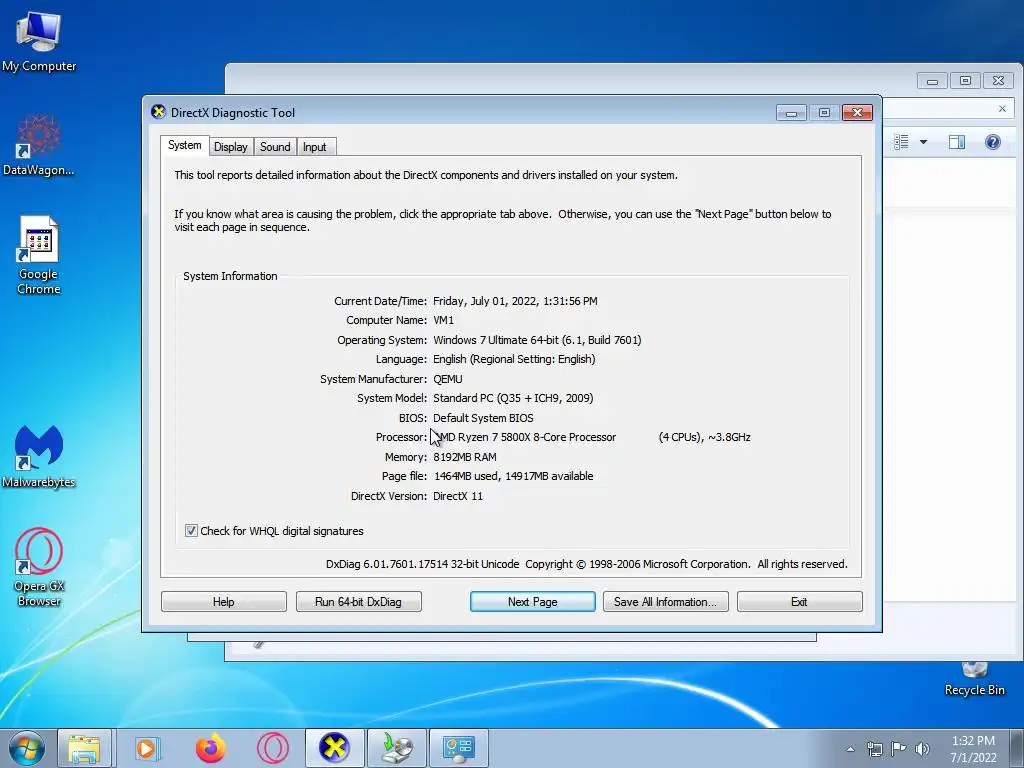
Task: Open the Action Center flag icon
Action: 899,749
